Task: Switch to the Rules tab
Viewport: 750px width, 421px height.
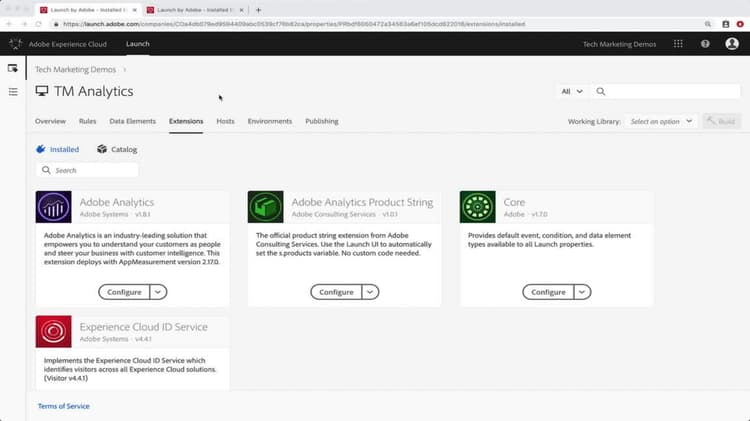Action: (88, 122)
